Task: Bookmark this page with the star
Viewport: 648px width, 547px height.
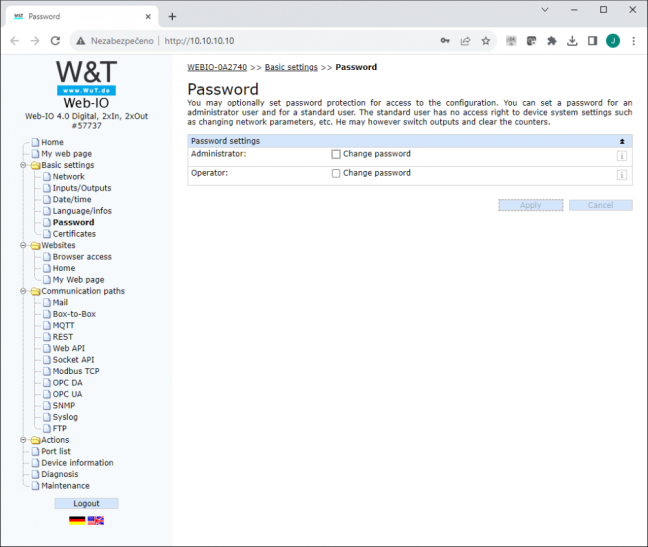Action: pos(486,41)
